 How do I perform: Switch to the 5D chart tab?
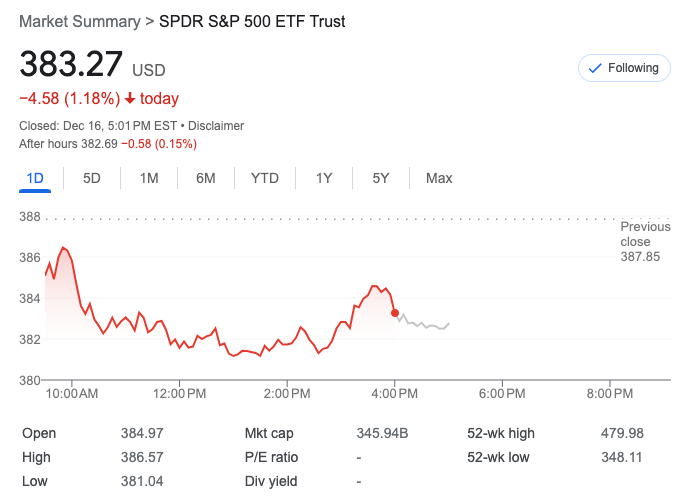point(92,179)
